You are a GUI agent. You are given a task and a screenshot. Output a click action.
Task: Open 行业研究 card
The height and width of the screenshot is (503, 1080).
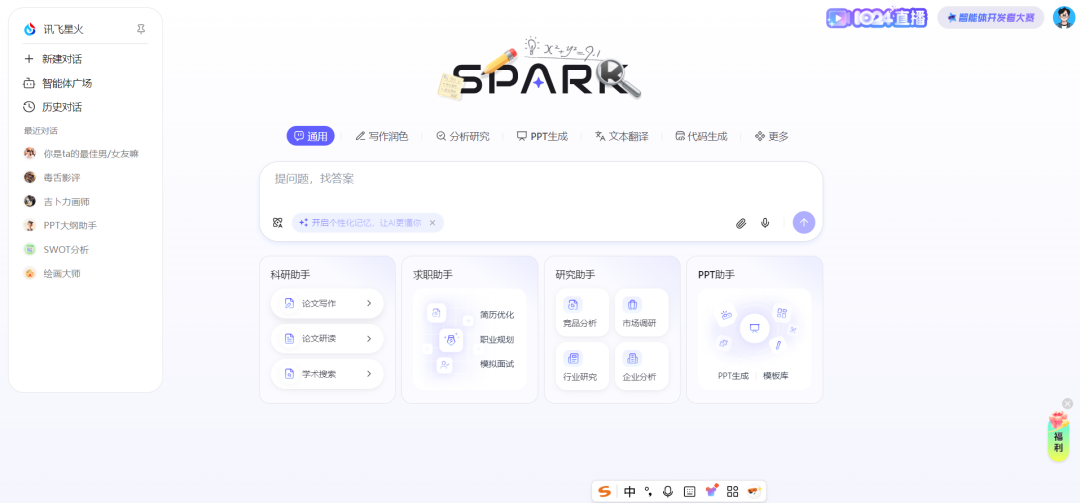(583, 367)
